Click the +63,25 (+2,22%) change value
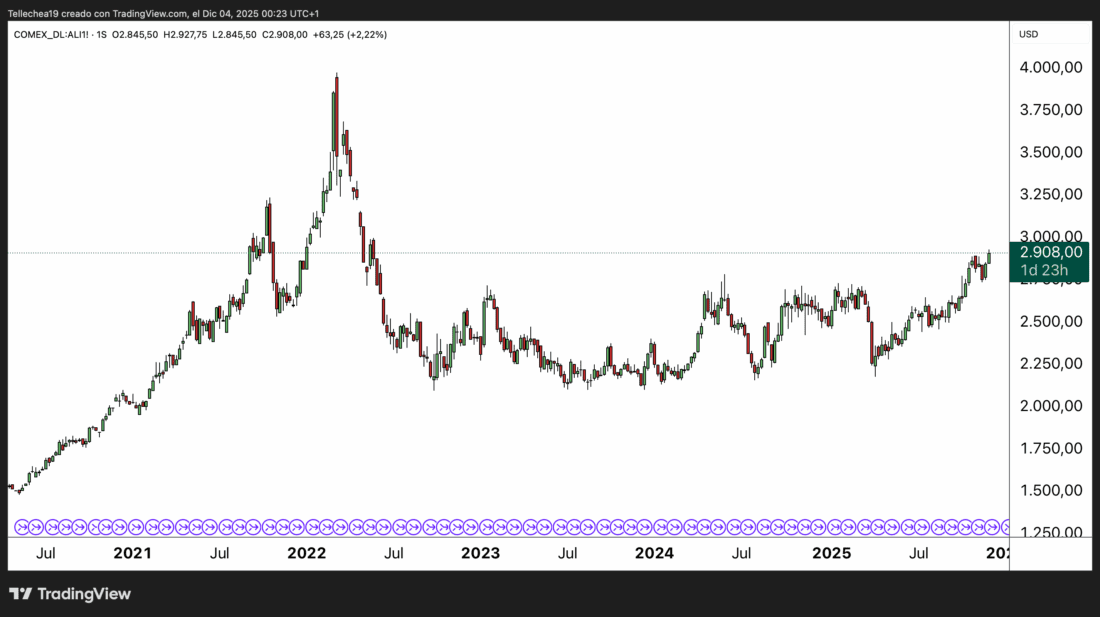1100x617 pixels. (x=351, y=34)
